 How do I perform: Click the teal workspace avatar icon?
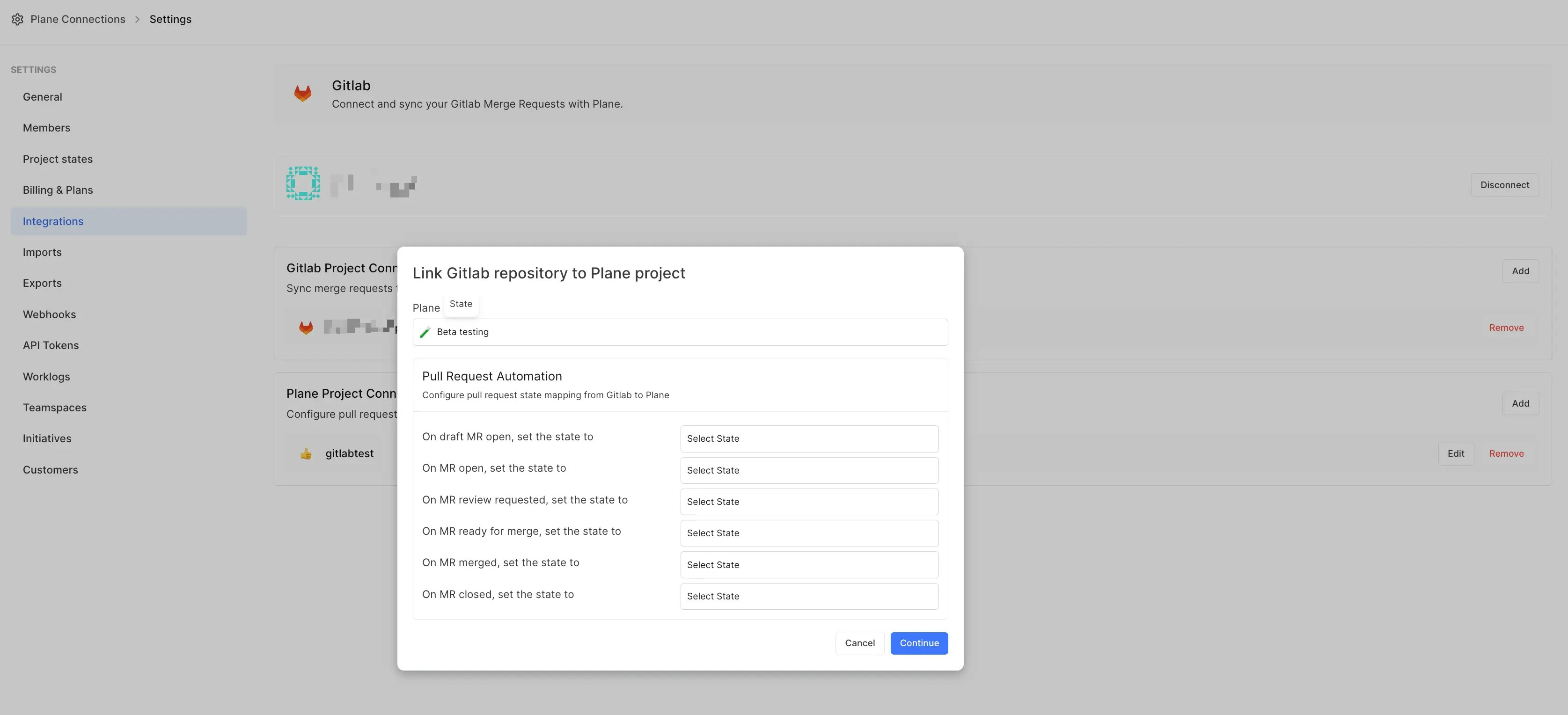pos(303,183)
